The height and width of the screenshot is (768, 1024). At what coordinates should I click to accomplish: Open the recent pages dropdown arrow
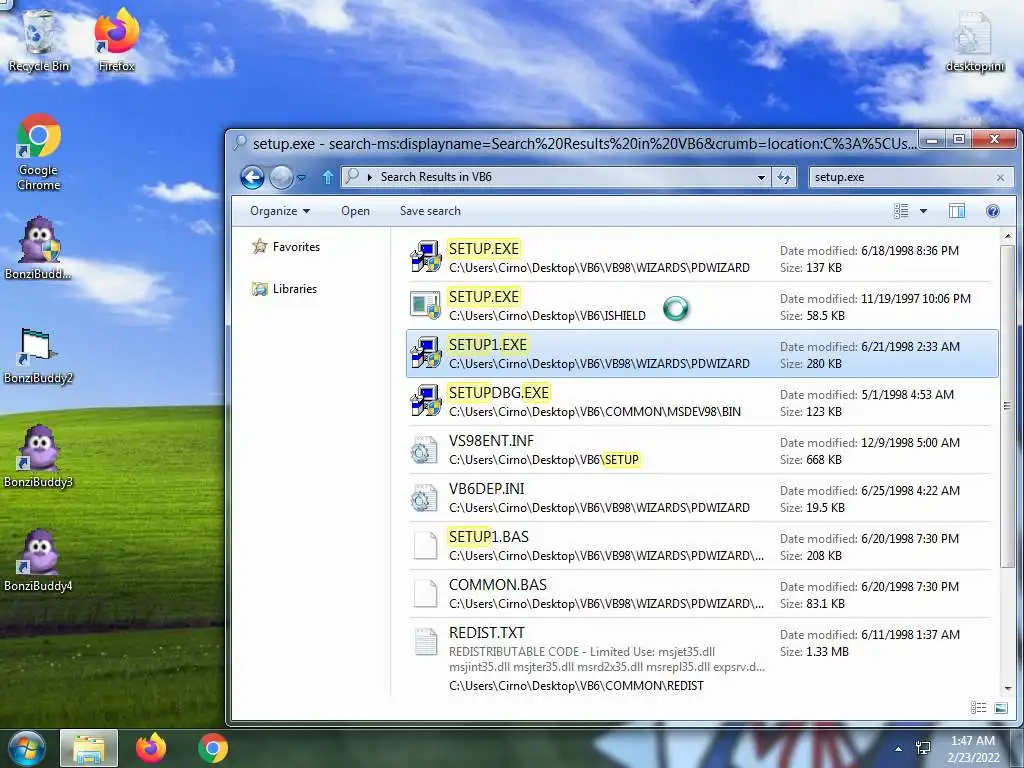pos(301,178)
